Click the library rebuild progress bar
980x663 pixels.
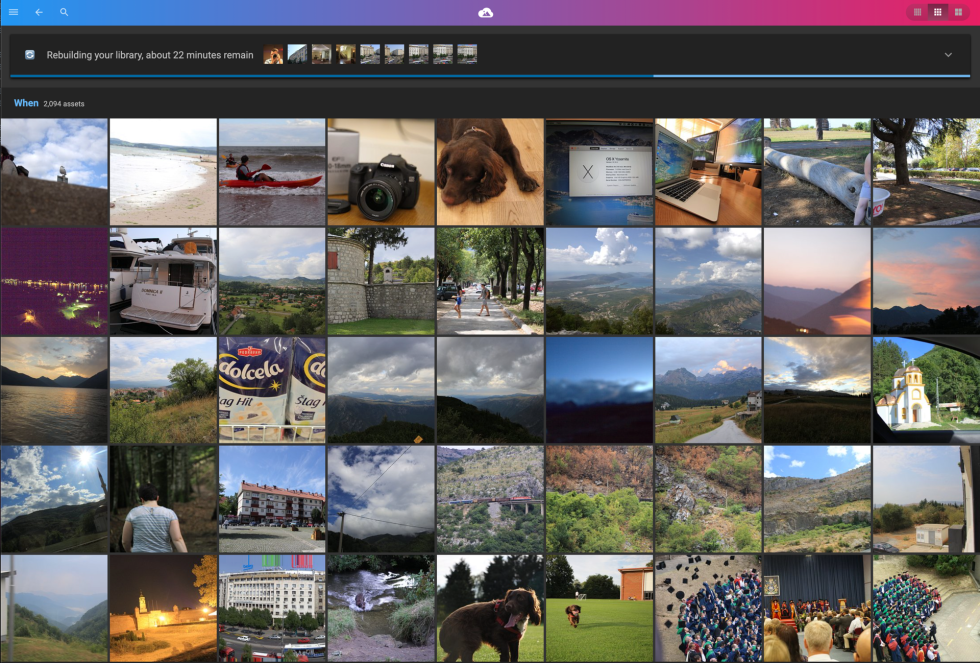[x=490, y=75]
